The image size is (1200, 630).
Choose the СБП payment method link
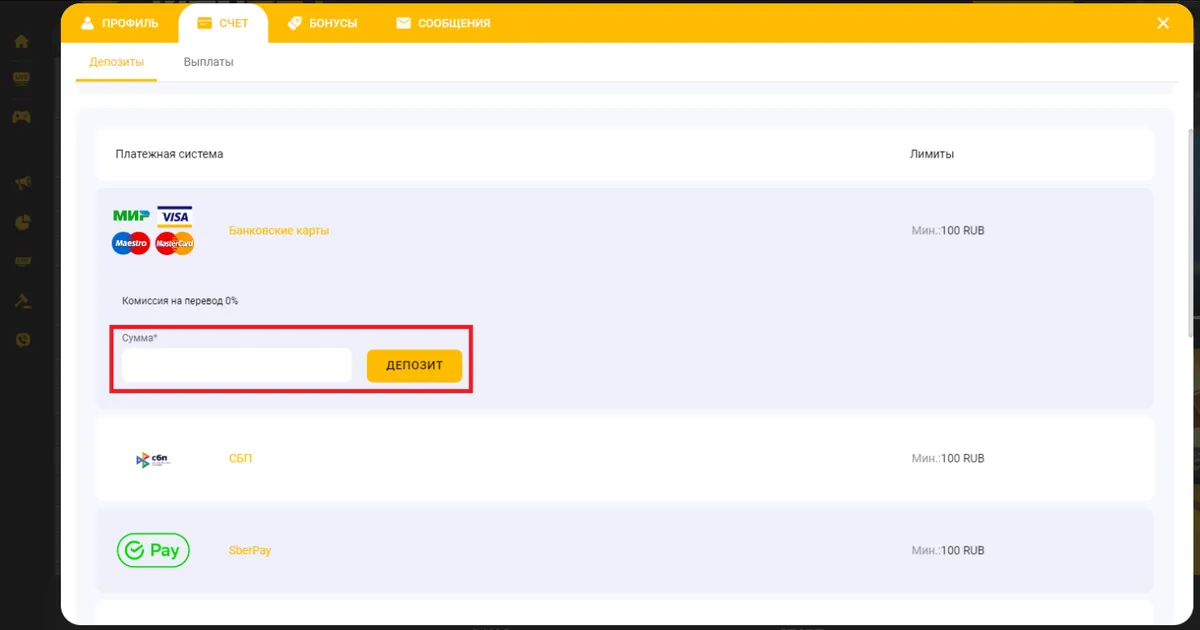(x=241, y=459)
